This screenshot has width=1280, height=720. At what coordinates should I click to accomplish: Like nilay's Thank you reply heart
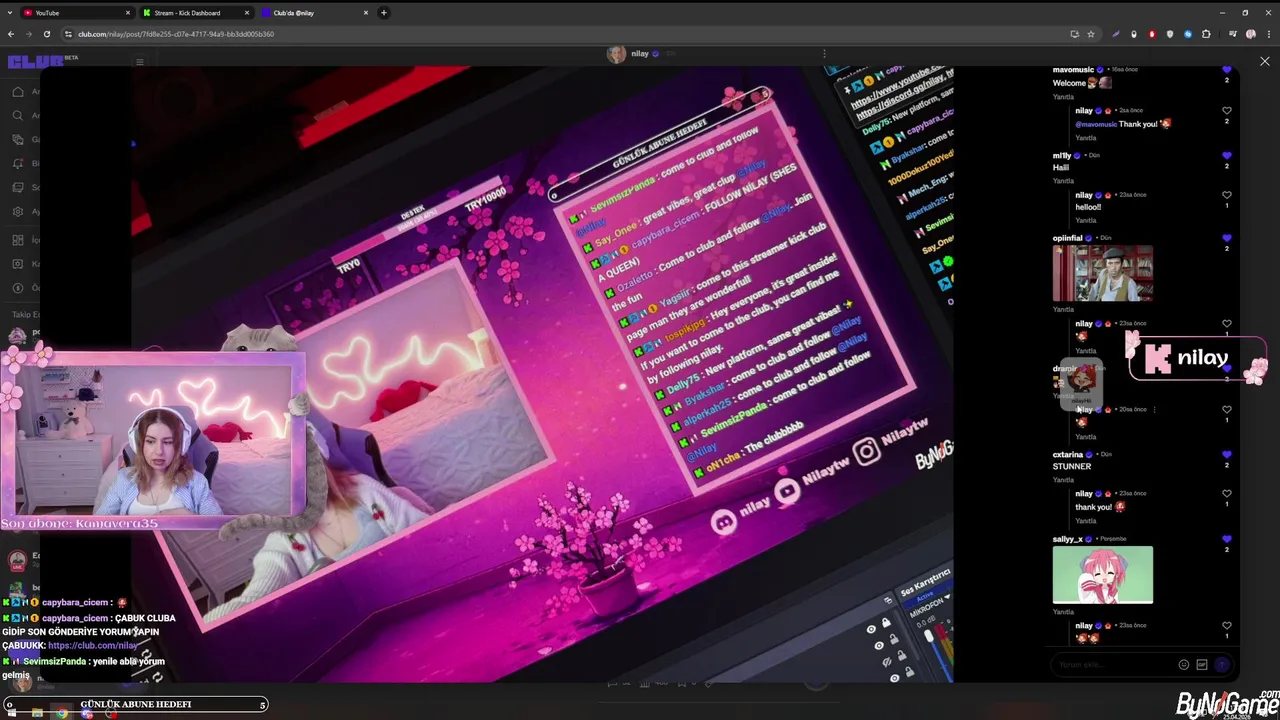click(1227, 111)
